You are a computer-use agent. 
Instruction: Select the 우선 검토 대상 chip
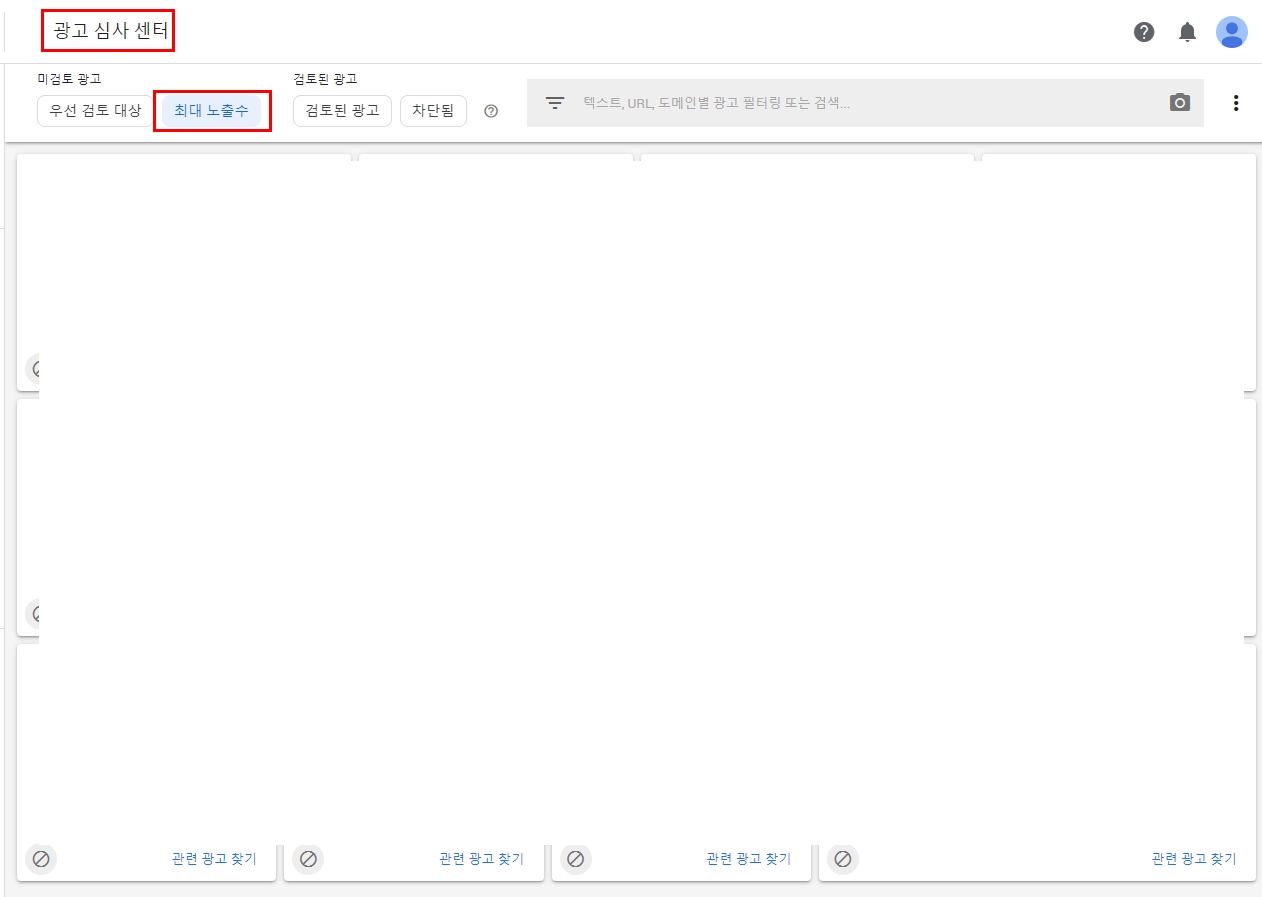coord(96,110)
